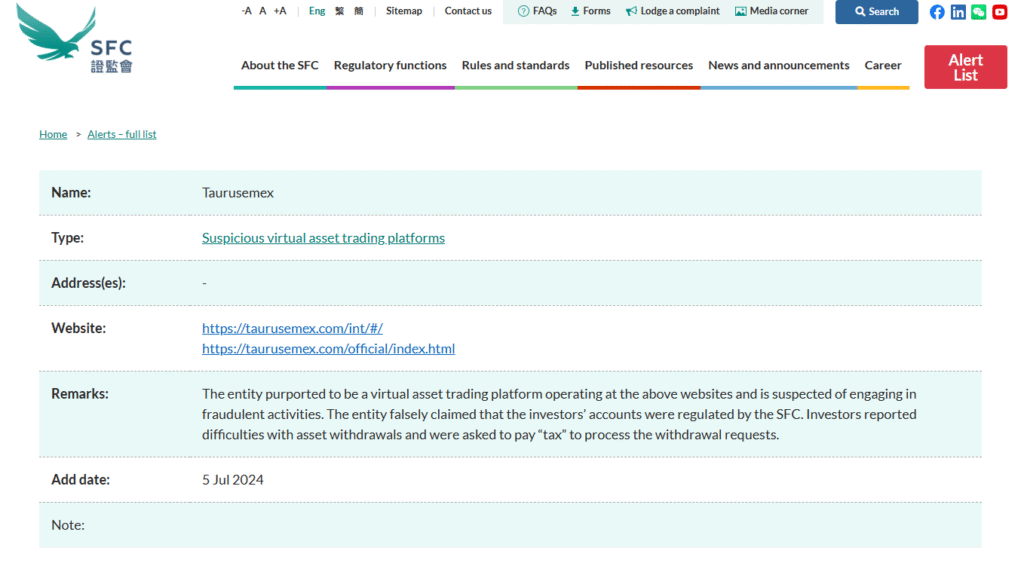Viewport: 1024px width, 584px height.
Task: Open the News and announcements menu
Action: (x=778, y=65)
